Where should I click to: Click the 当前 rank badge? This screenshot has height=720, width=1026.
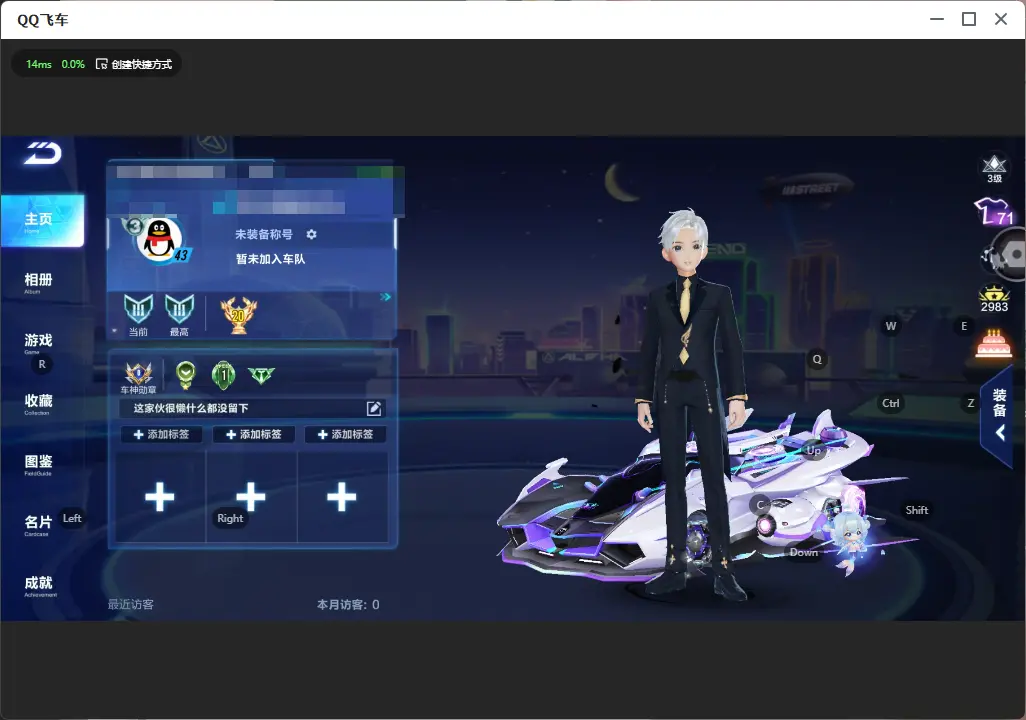click(x=138, y=314)
